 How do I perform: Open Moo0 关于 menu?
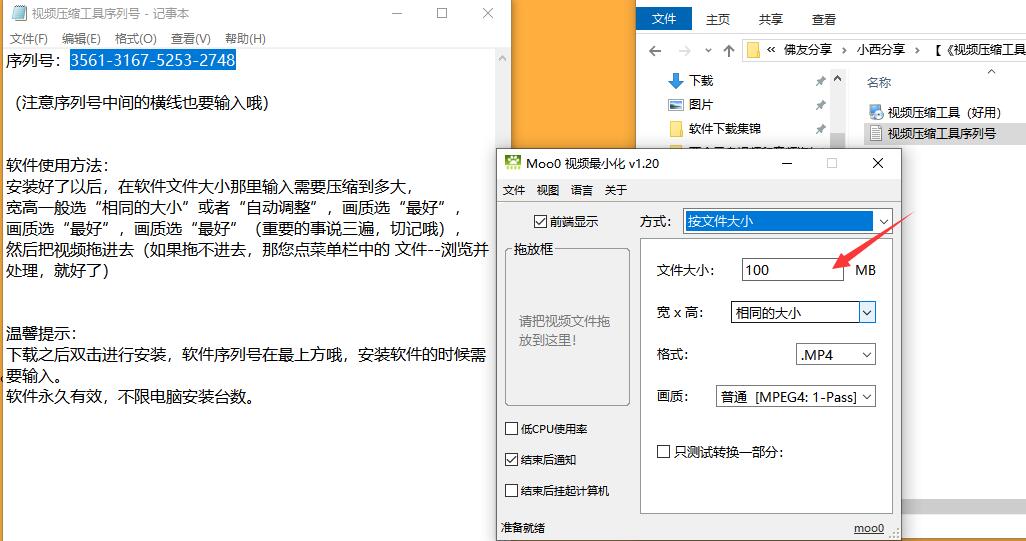pyautogui.click(x=616, y=190)
